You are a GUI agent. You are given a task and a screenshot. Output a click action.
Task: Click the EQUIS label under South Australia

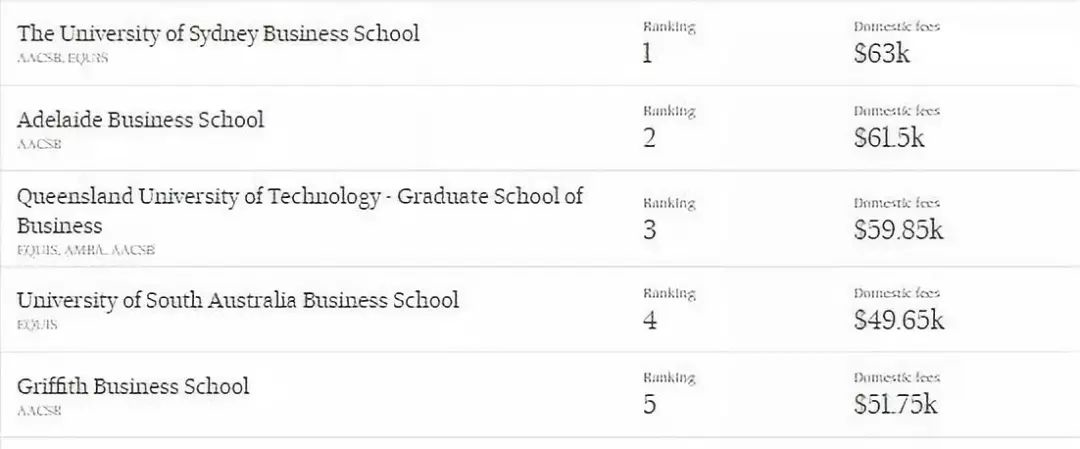pos(37,325)
